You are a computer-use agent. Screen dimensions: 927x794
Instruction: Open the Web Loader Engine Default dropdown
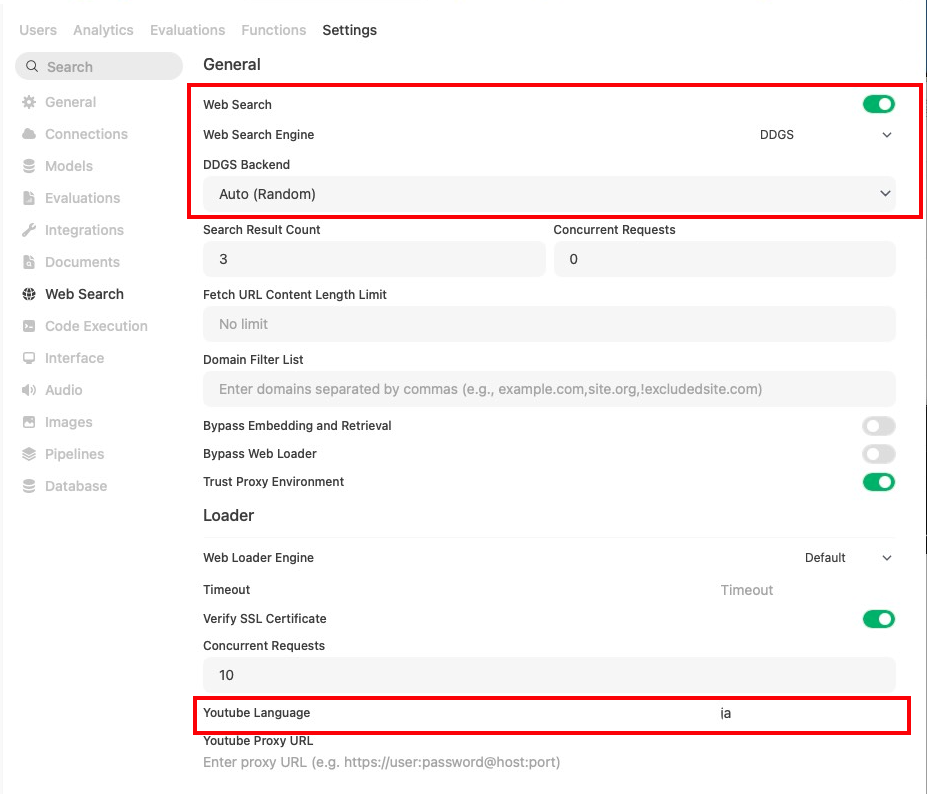click(x=848, y=558)
